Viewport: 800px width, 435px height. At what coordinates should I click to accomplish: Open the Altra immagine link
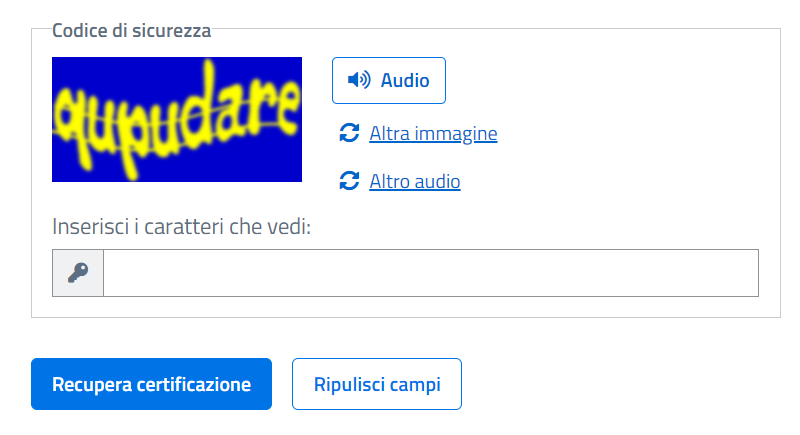point(433,133)
